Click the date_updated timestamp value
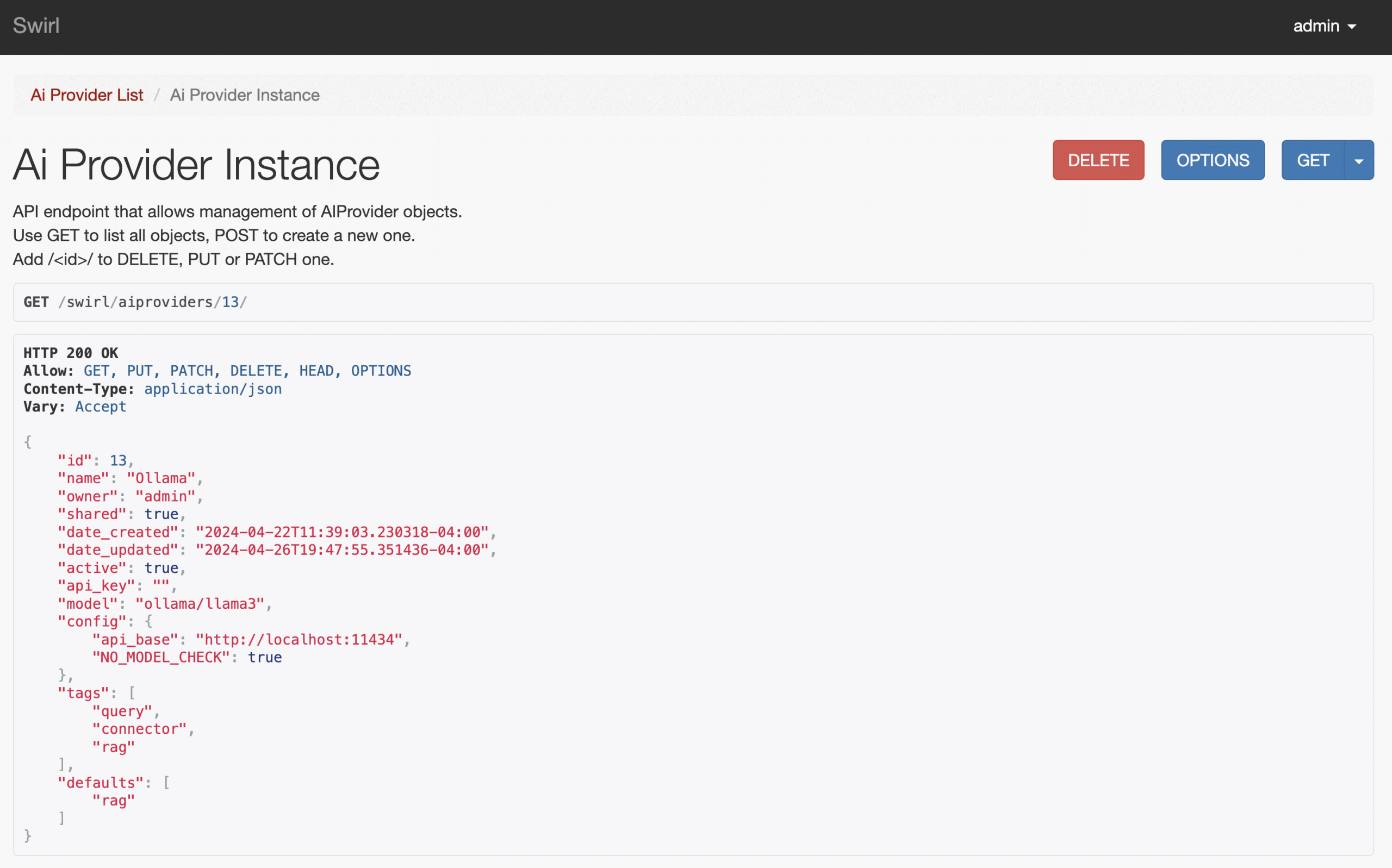The height and width of the screenshot is (868, 1392). pos(342,549)
